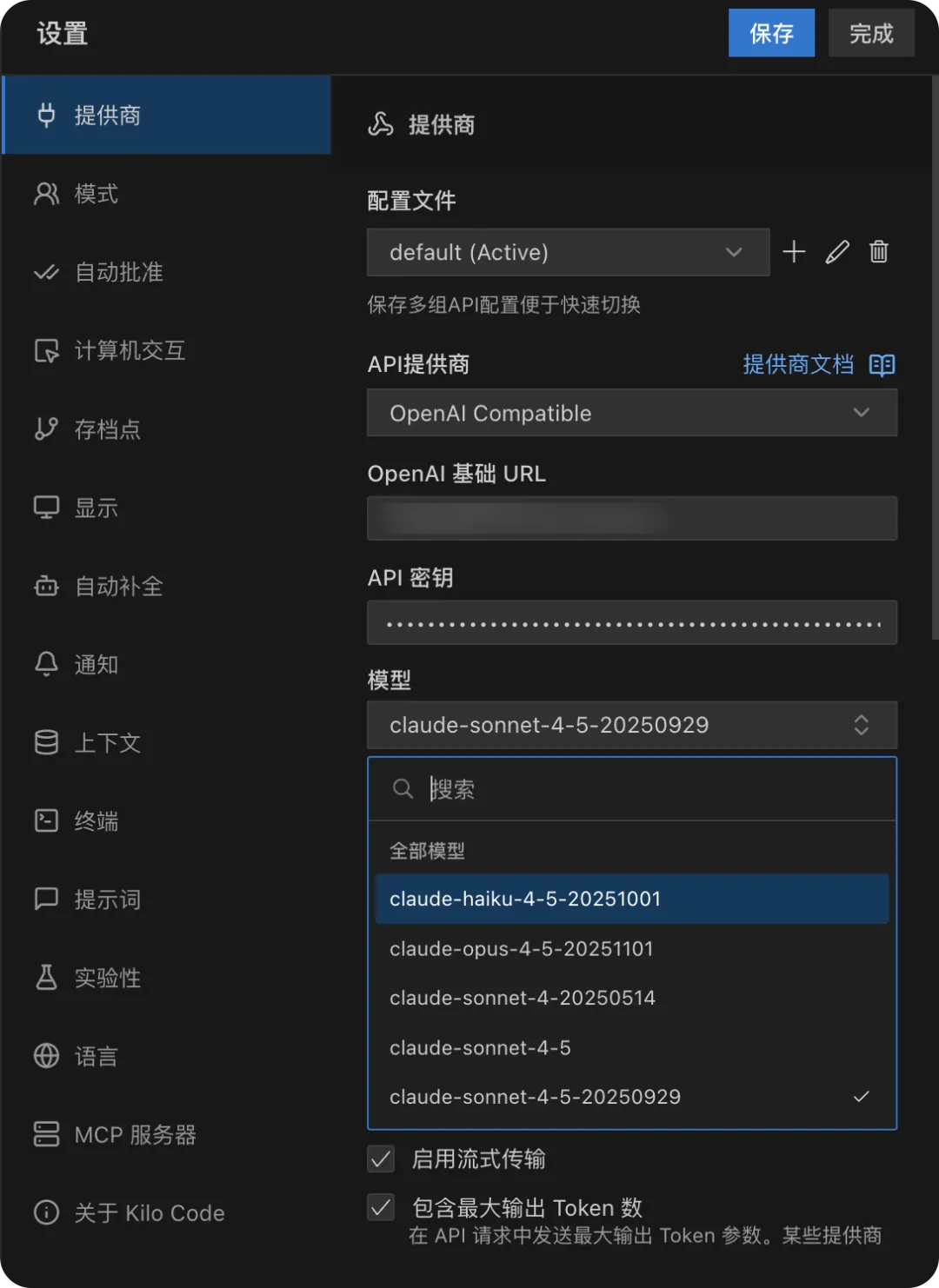Select claude-sonnet-4-5 from model list
939x1288 pixels.
pos(632,1047)
